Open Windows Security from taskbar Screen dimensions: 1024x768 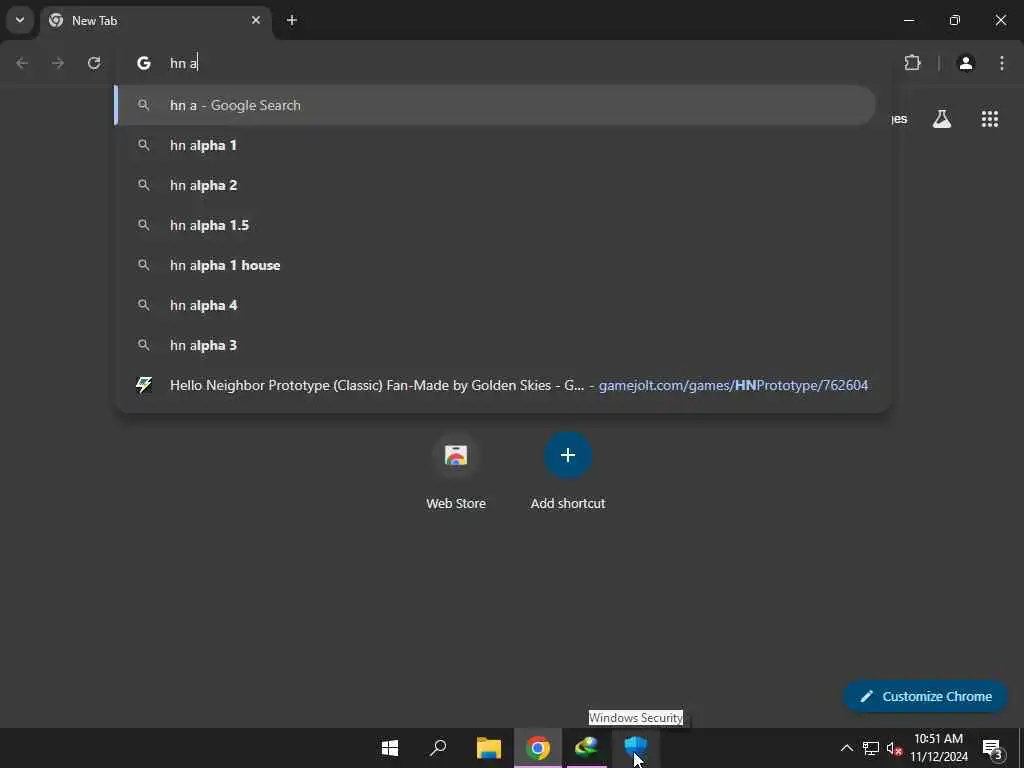click(x=635, y=746)
